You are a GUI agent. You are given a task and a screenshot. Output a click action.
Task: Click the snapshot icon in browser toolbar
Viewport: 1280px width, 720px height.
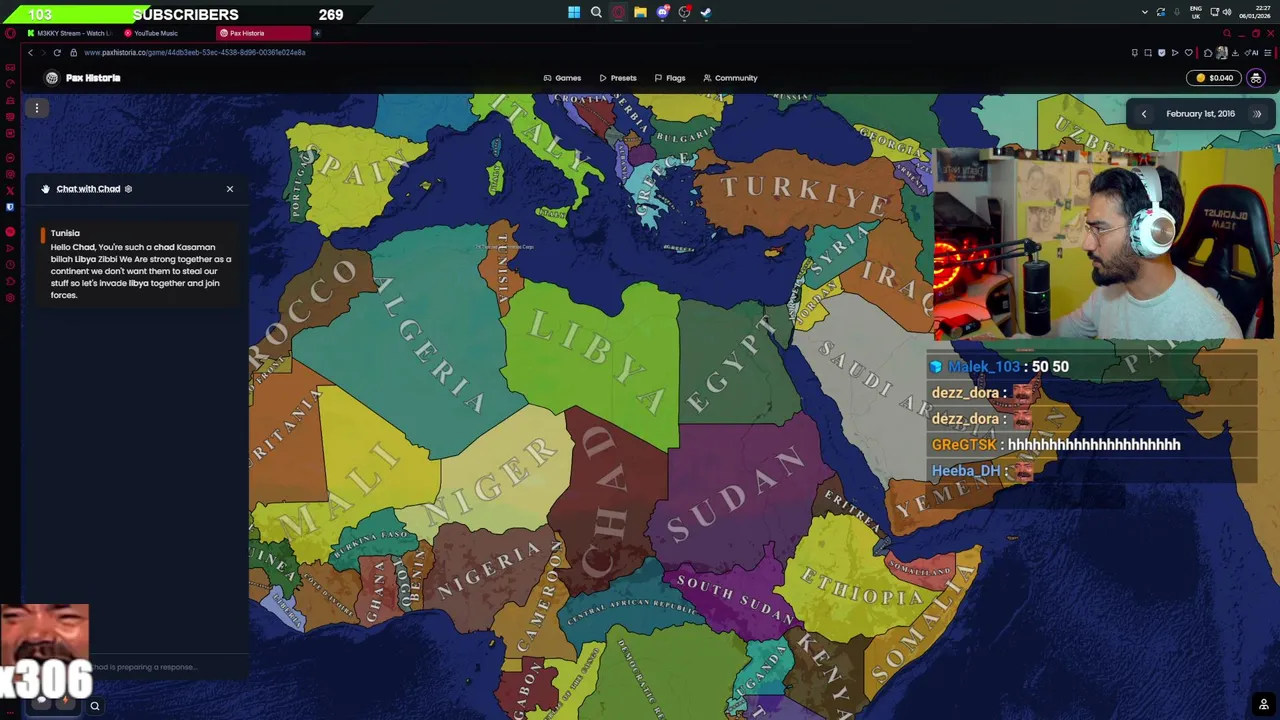(1148, 53)
